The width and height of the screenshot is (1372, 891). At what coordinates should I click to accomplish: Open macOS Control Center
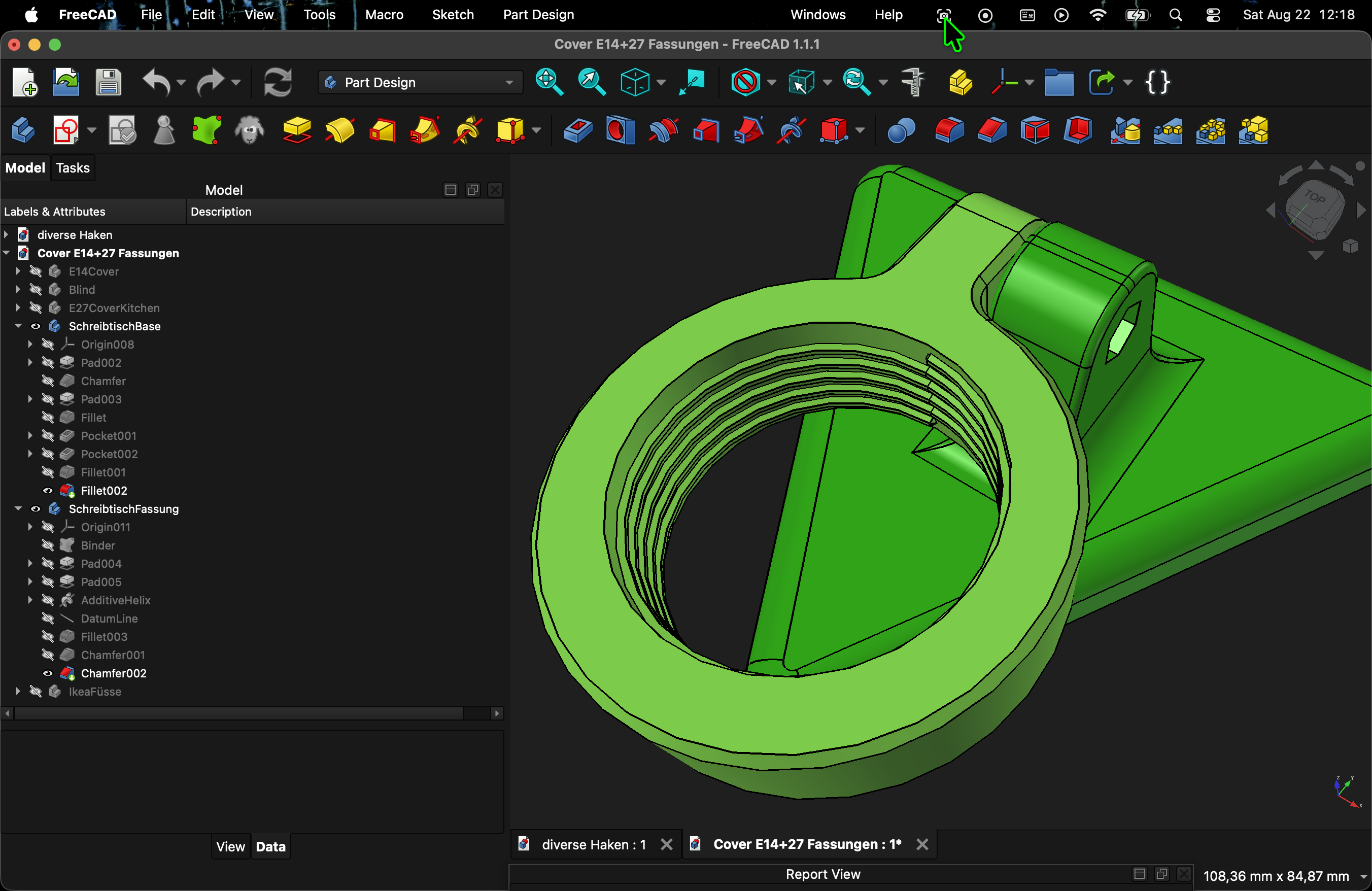point(1213,15)
